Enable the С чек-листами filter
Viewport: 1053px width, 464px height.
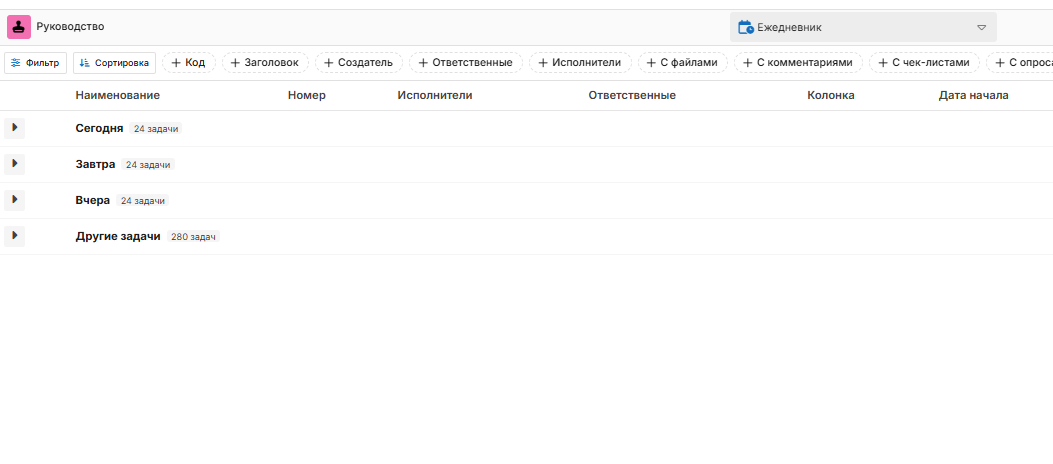[x=923, y=63]
